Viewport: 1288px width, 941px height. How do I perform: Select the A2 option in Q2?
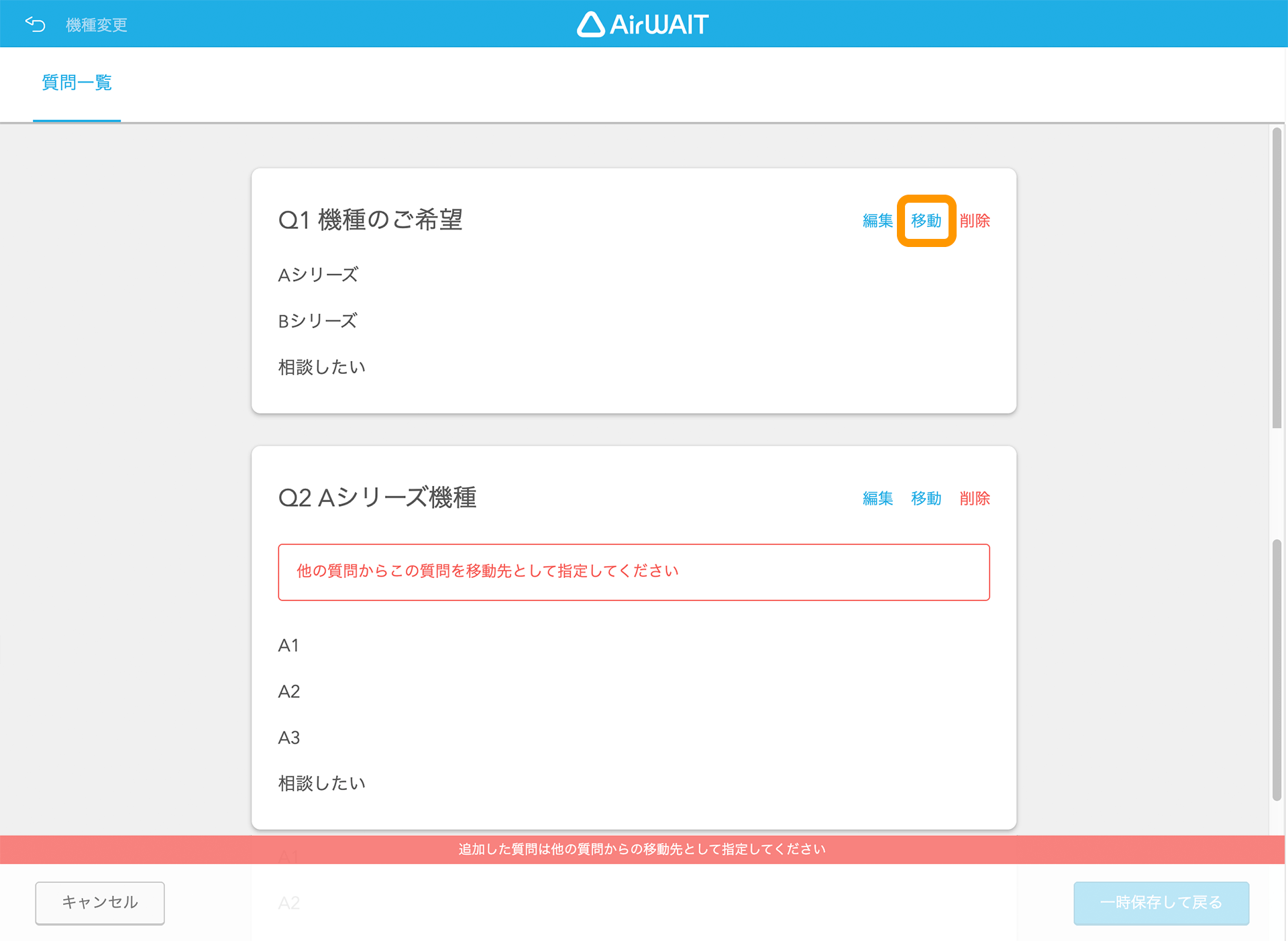[x=289, y=692]
